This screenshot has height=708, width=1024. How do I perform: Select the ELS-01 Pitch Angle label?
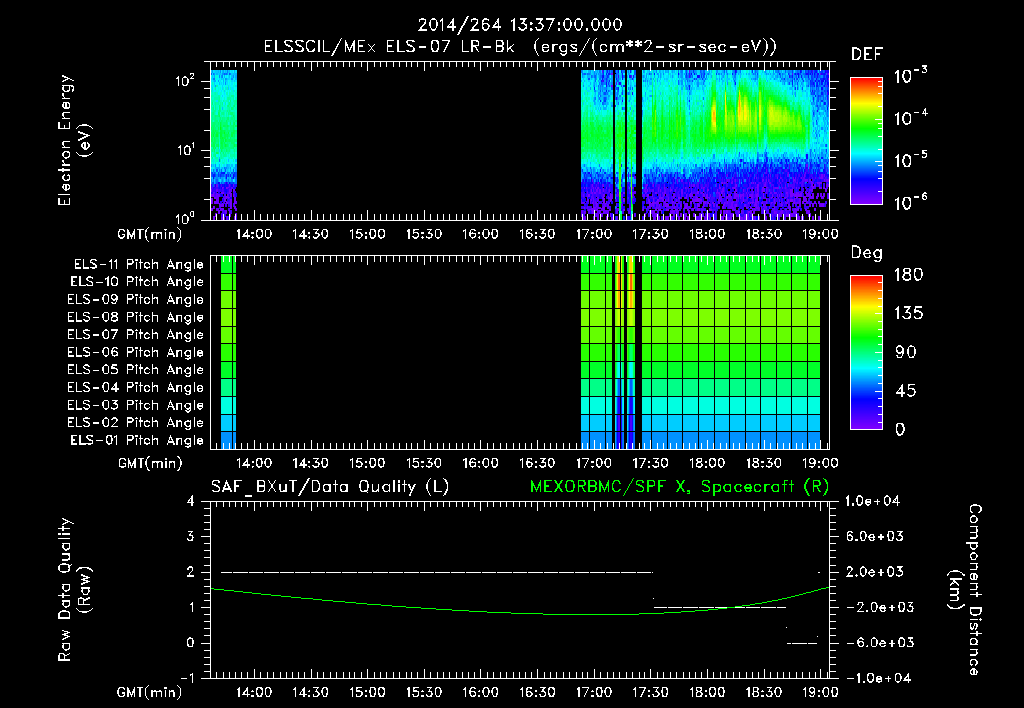tap(137, 440)
